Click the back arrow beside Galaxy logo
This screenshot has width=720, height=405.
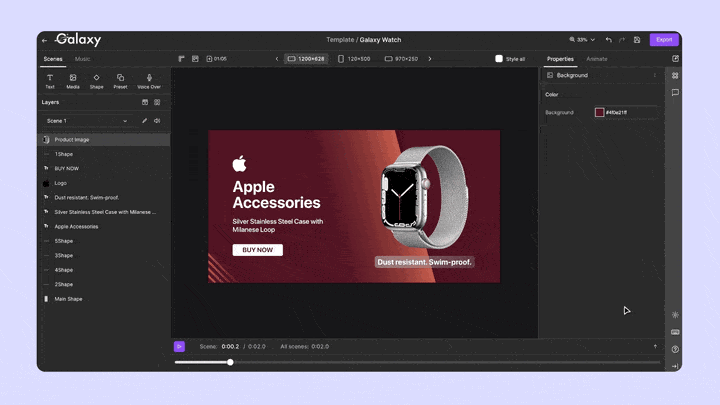45,40
